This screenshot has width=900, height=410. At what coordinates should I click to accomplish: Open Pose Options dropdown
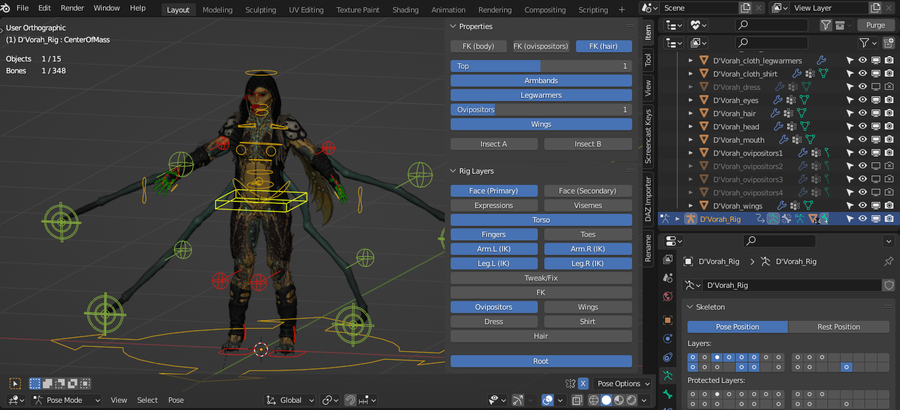pos(623,384)
